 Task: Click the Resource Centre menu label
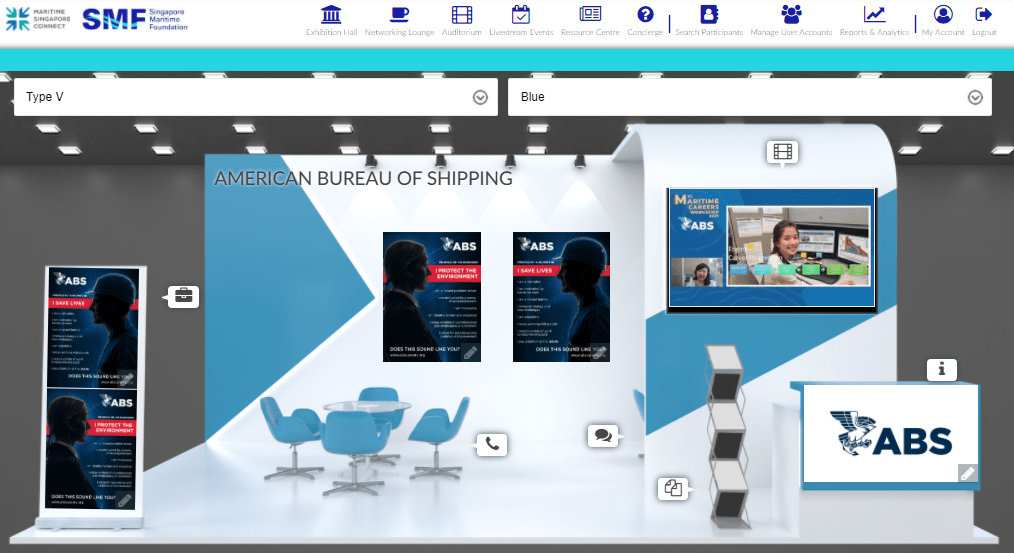pyautogui.click(x=590, y=32)
